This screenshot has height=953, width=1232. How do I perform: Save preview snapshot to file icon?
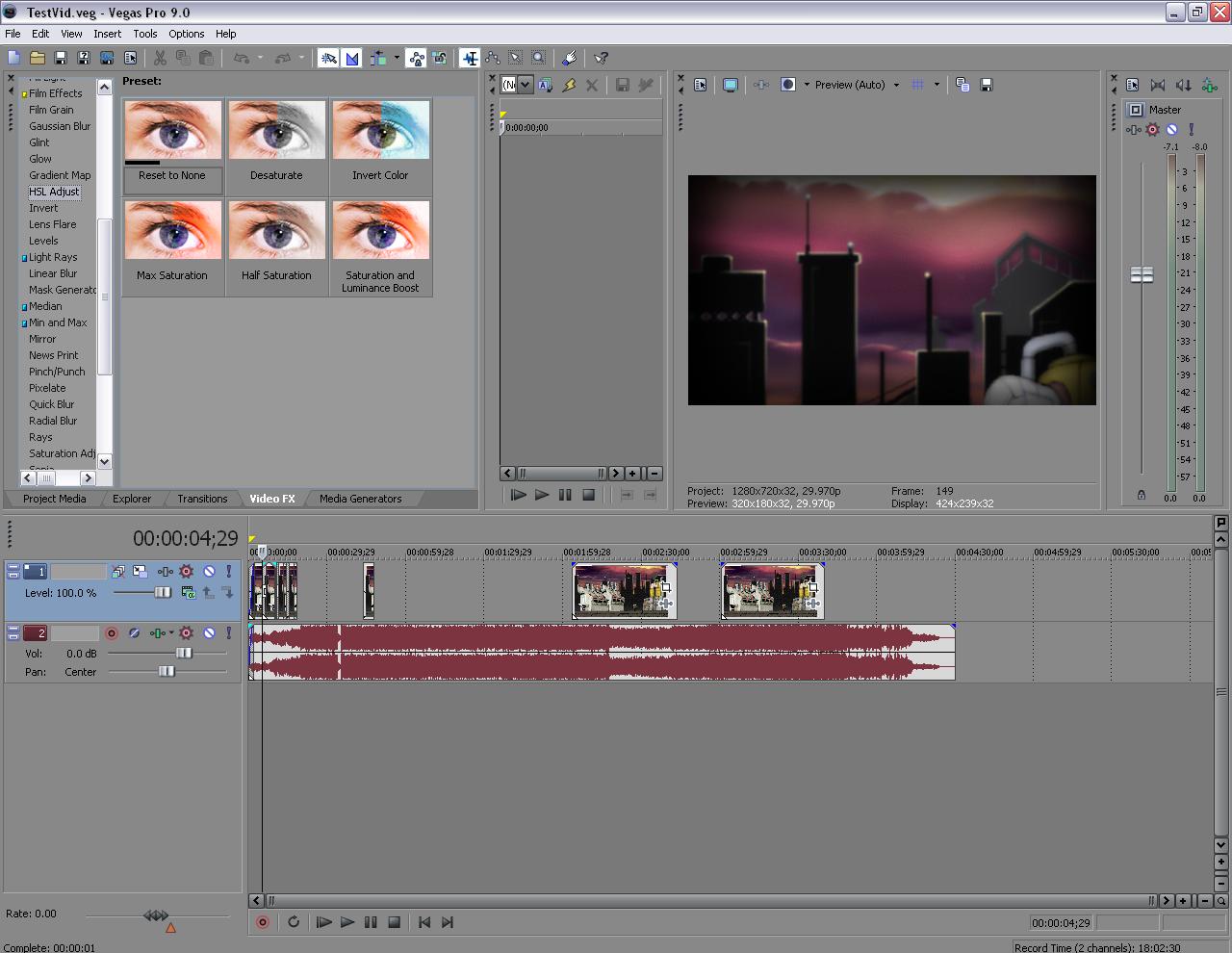pos(987,85)
